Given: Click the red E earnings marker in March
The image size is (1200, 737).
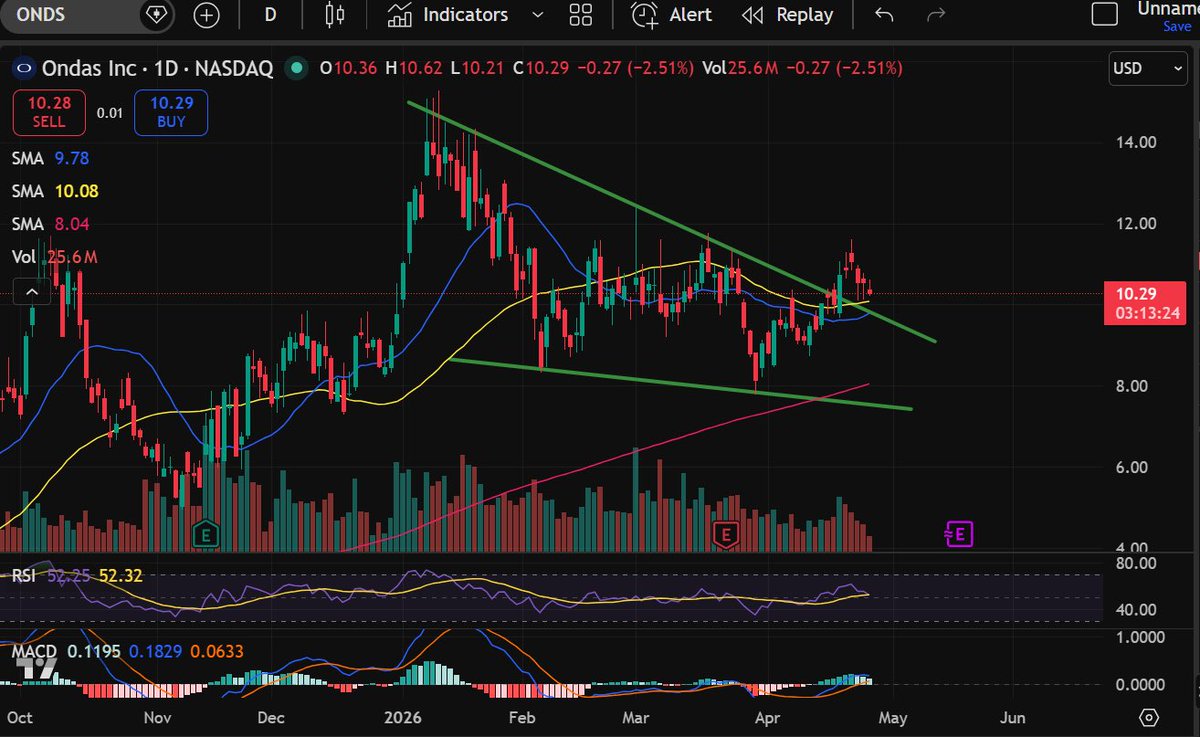Looking at the screenshot, I should click(726, 534).
